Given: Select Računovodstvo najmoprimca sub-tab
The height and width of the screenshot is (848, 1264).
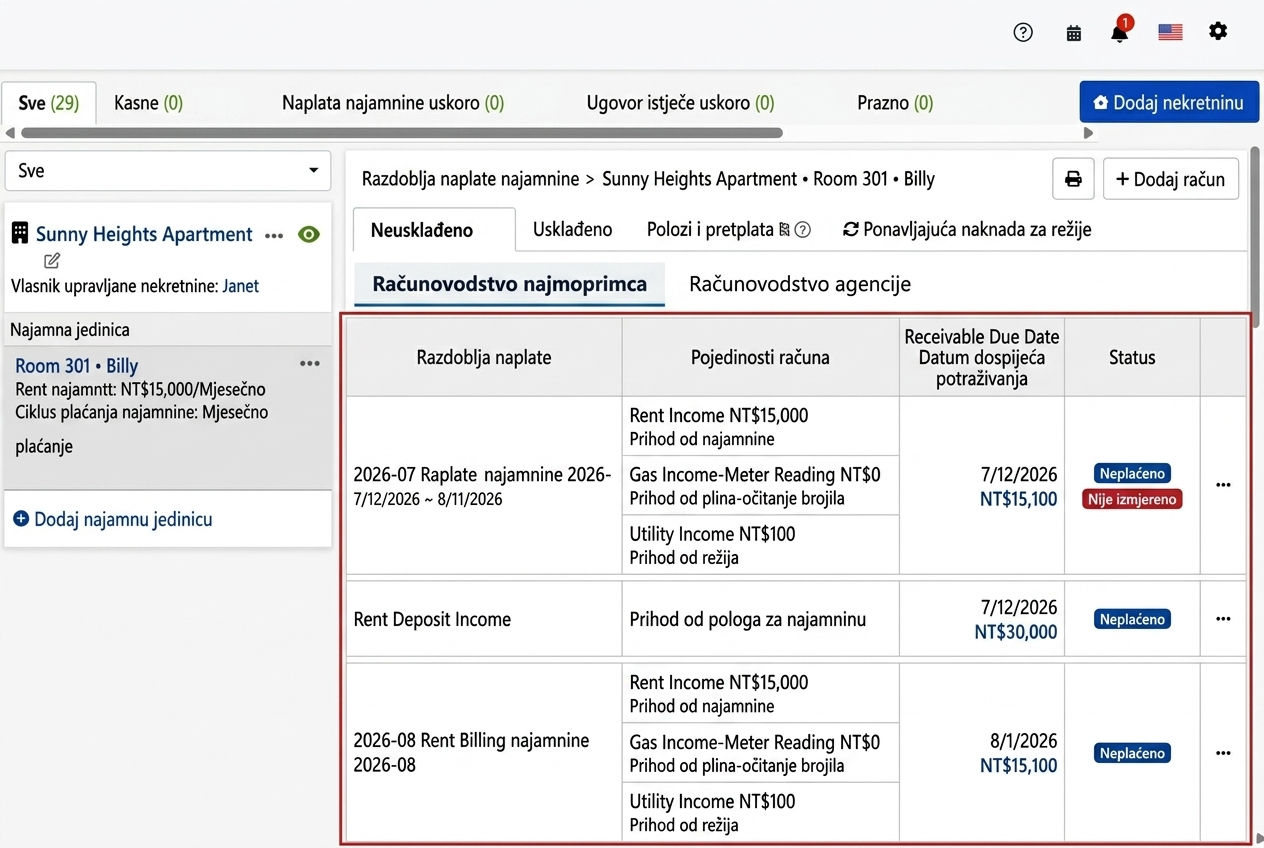Looking at the screenshot, I should click(x=510, y=284).
